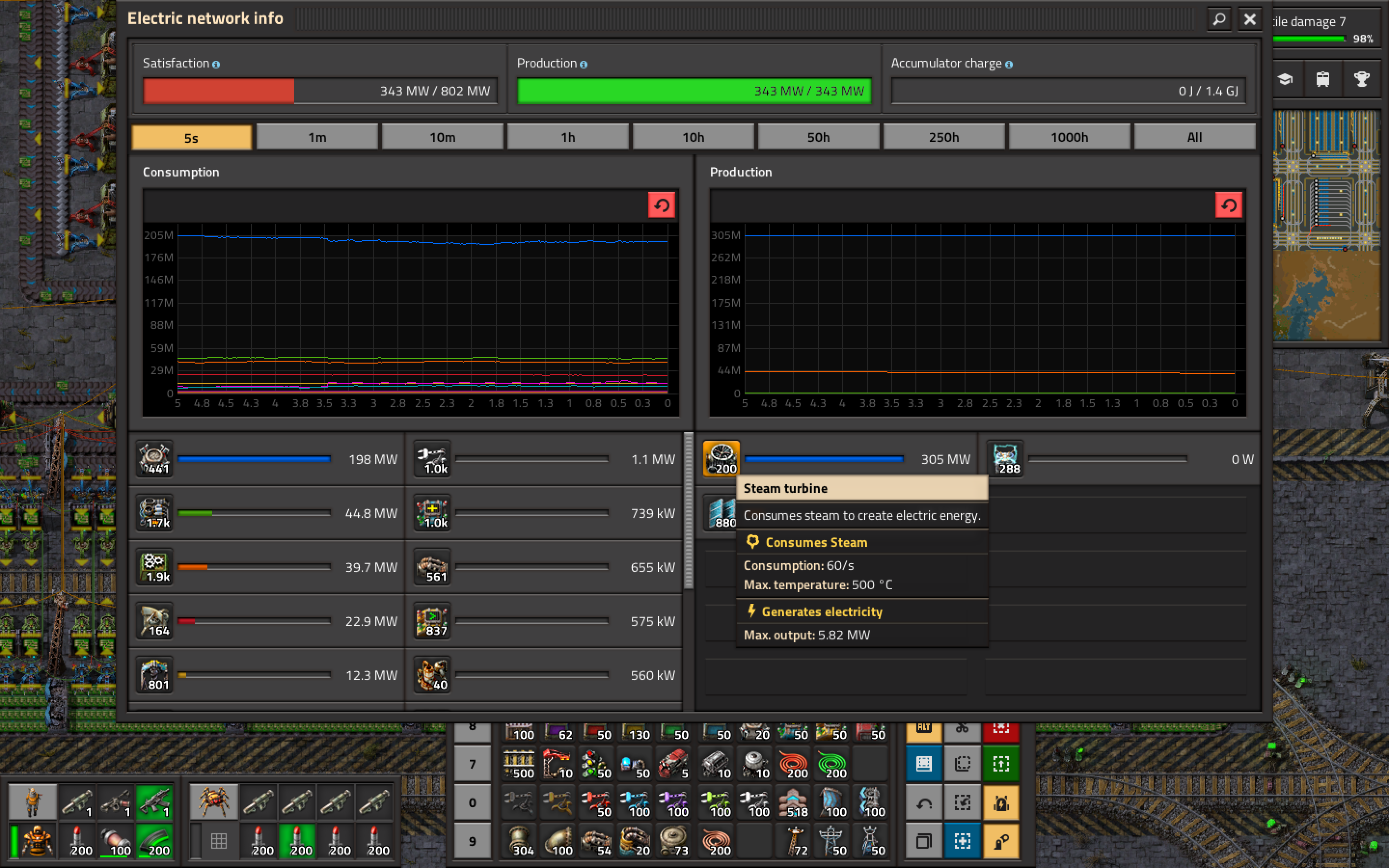Pick blue inserter with 100 in quickbar
The height and width of the screenshot is (868, 1389).
tap(635, 802)
